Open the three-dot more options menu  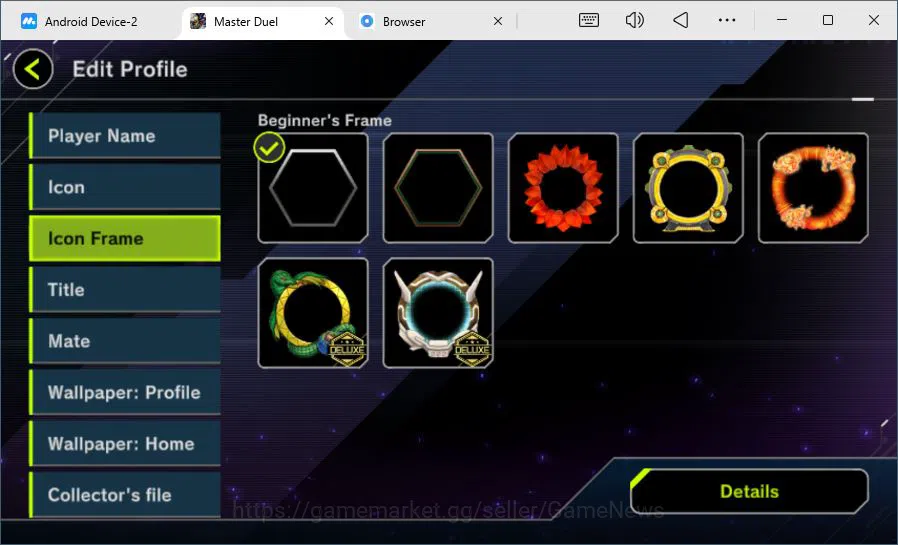pyautogui.click(x=727, y=20)
